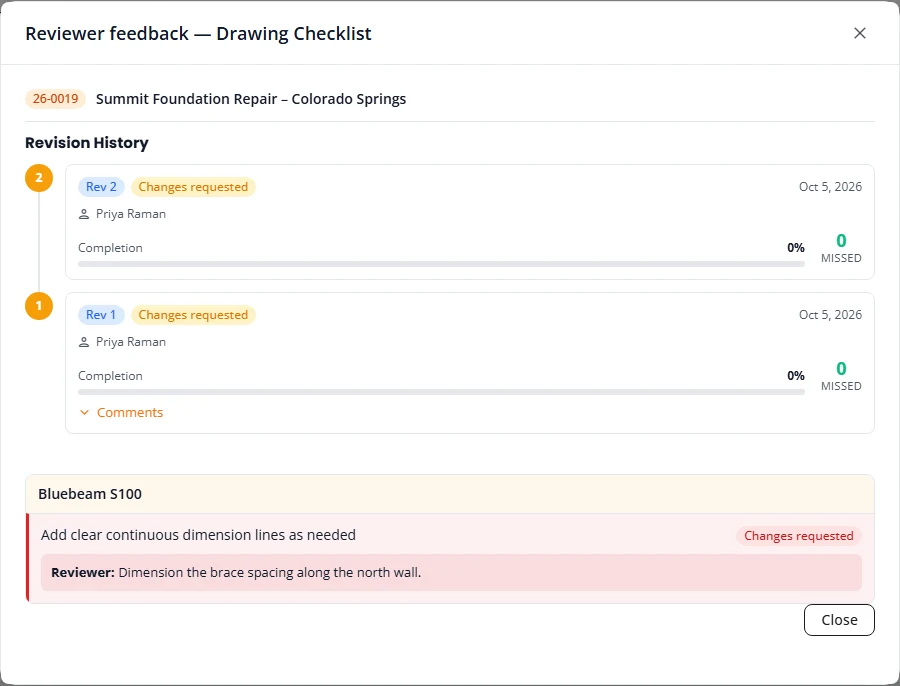900x686 pixels.
Task: Click Changes requested badge in Rev 2
Action: pyautogui.click(x=193, y=187)
